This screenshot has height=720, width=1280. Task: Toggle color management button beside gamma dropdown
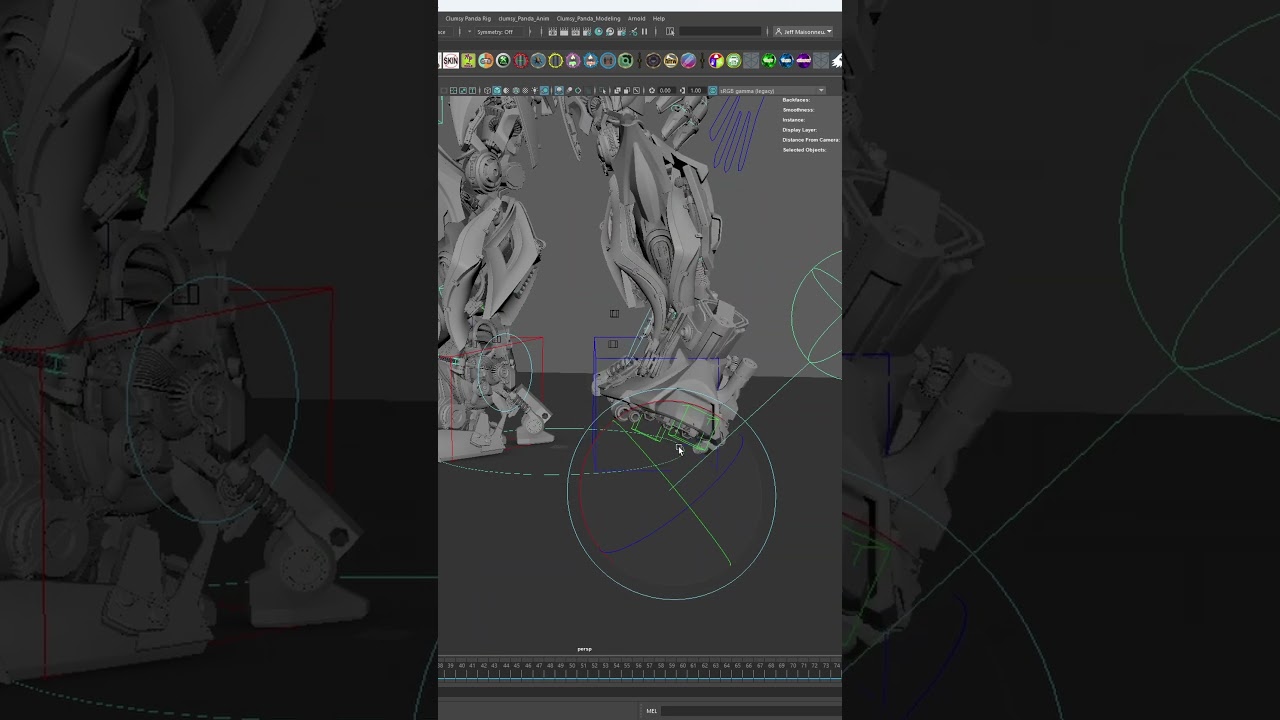tap(713, 91)
